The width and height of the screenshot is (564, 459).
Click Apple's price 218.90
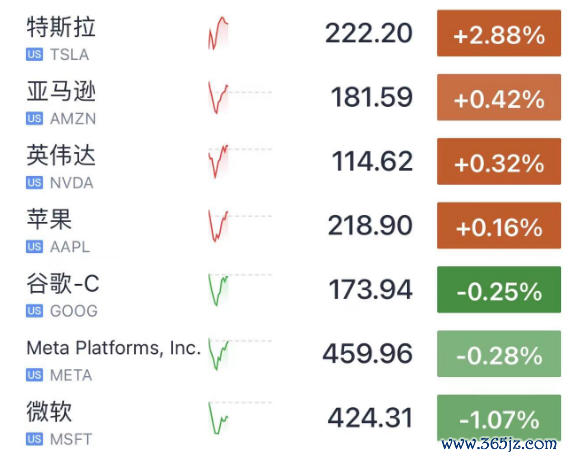(x=370, y=226)
